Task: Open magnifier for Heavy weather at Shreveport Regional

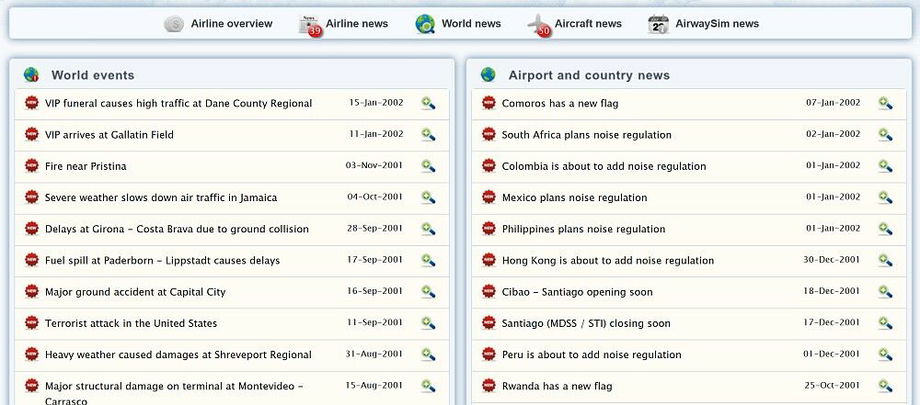Action: pyautogui.click(x=428, y=355)
